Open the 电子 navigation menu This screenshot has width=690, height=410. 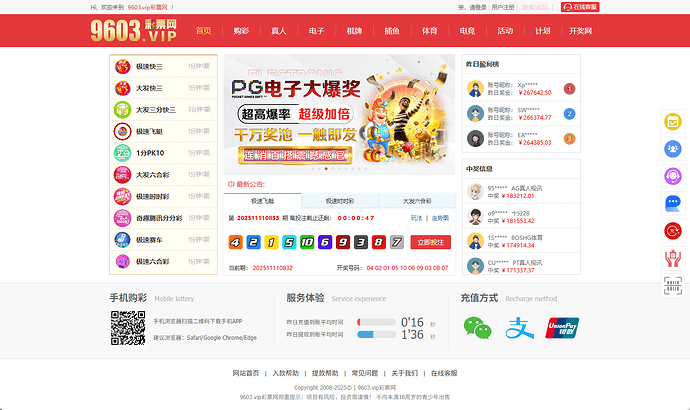click(316, 31)
